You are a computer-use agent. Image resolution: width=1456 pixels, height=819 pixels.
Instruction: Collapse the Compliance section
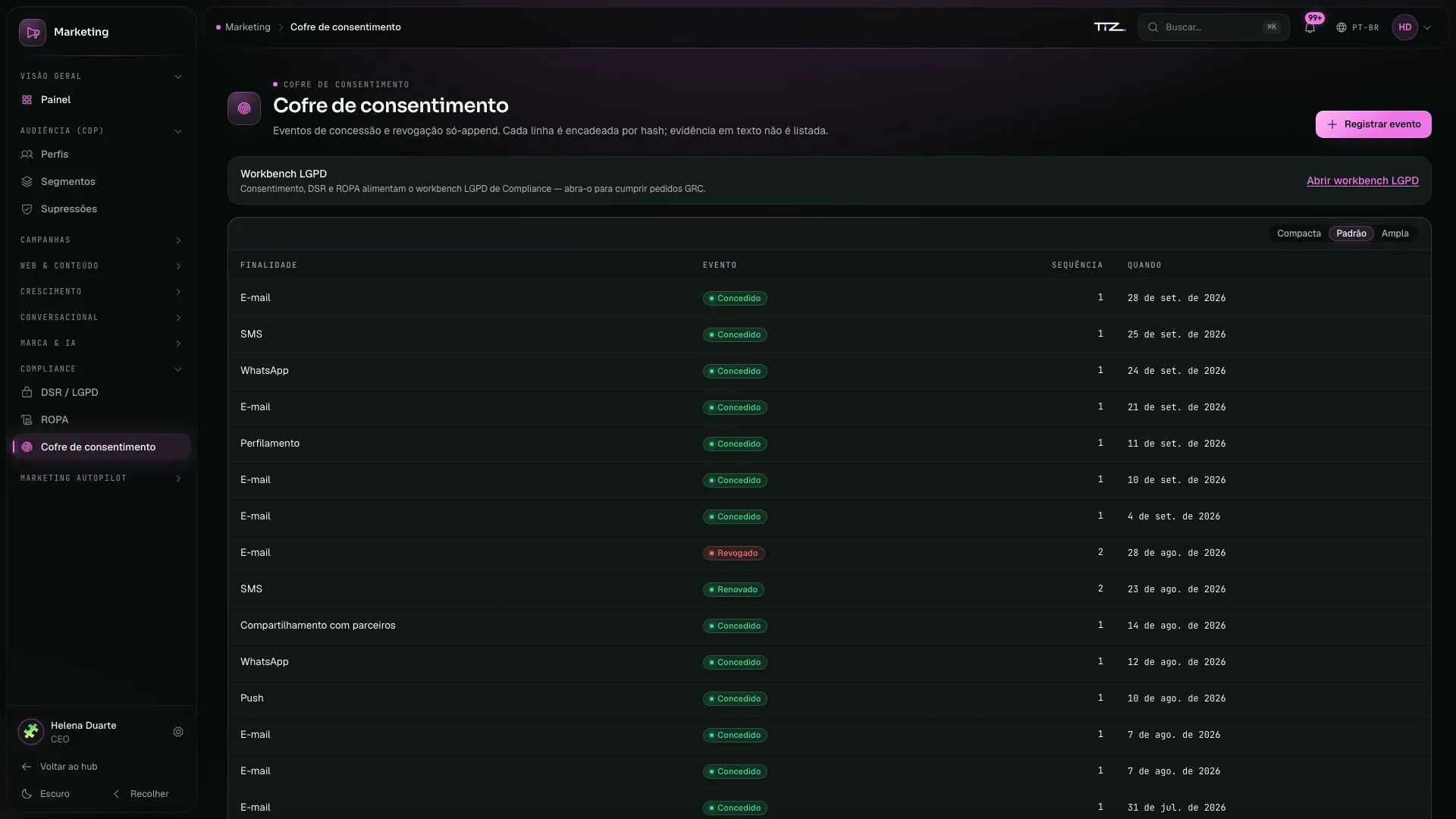102,369
